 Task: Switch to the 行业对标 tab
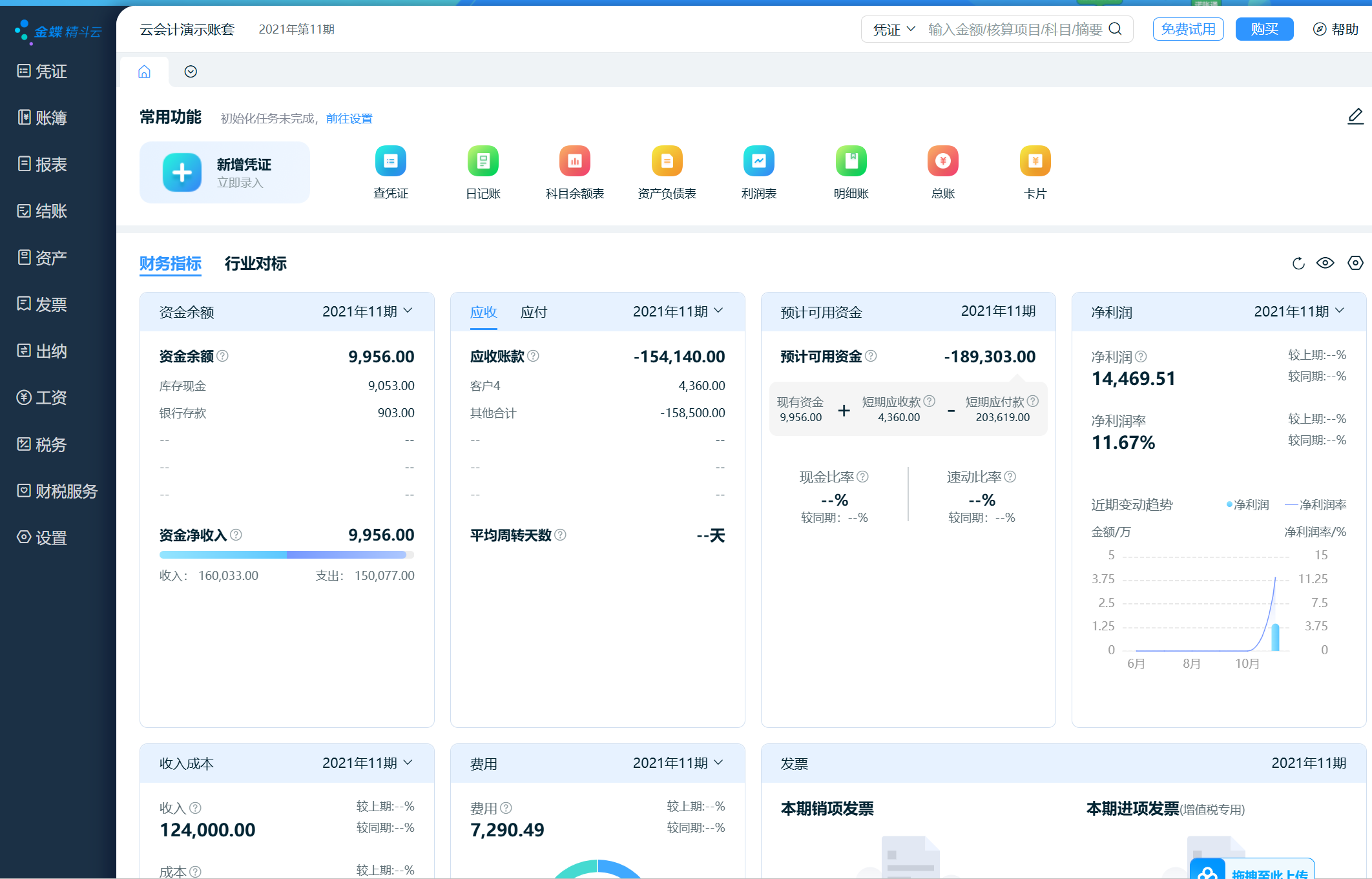pos(256,264)
